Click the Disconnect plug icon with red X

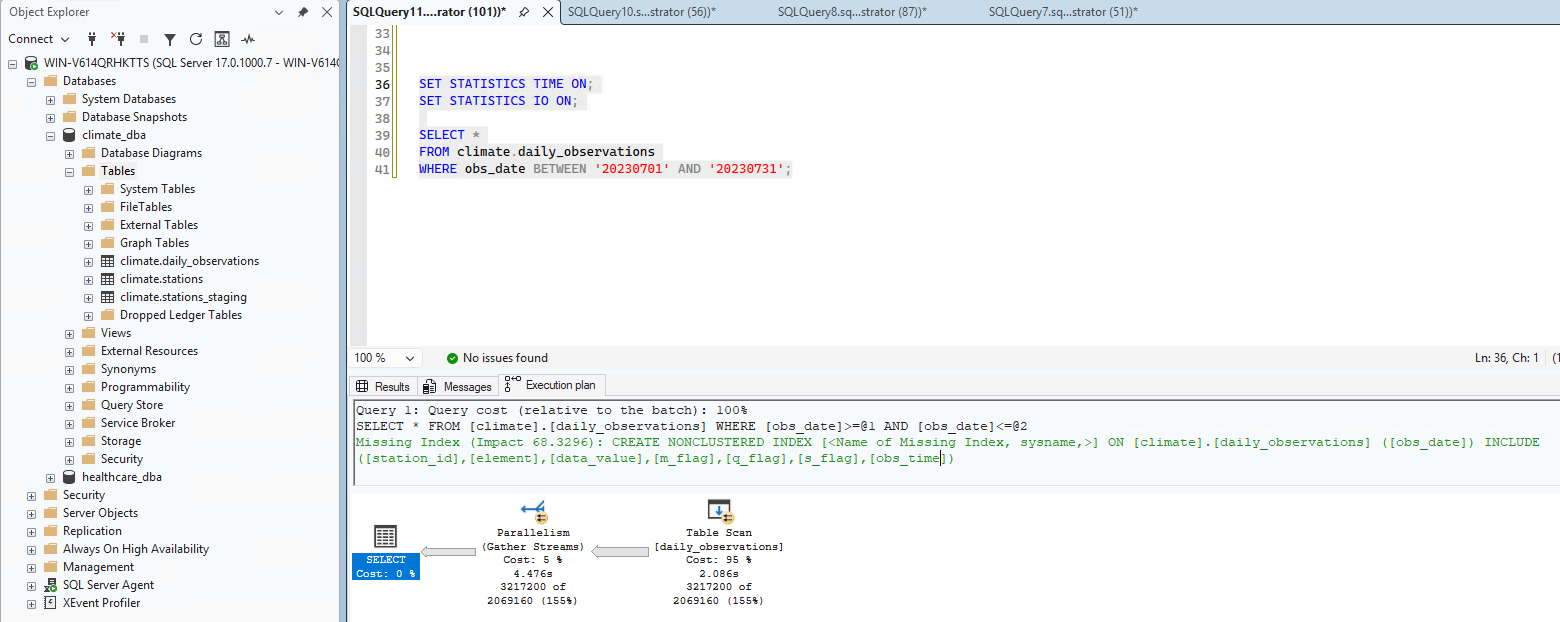119,39
